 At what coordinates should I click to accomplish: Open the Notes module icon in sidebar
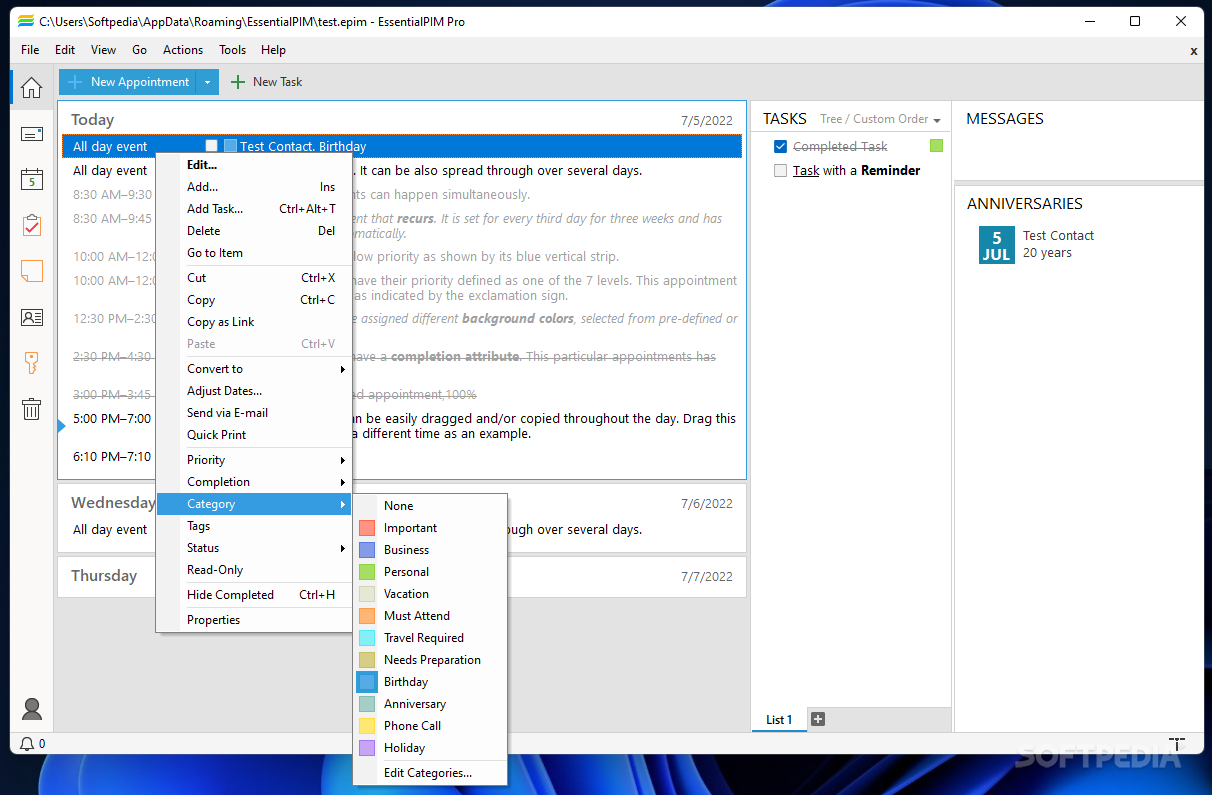point(31,271)
